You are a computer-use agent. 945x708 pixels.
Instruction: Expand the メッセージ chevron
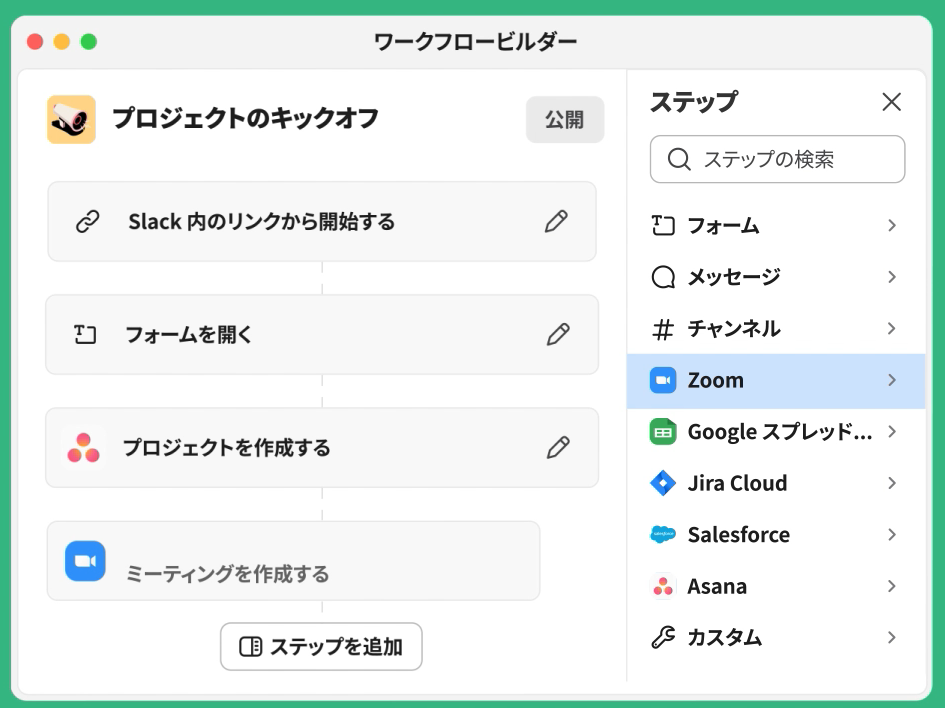coord(891,277)
